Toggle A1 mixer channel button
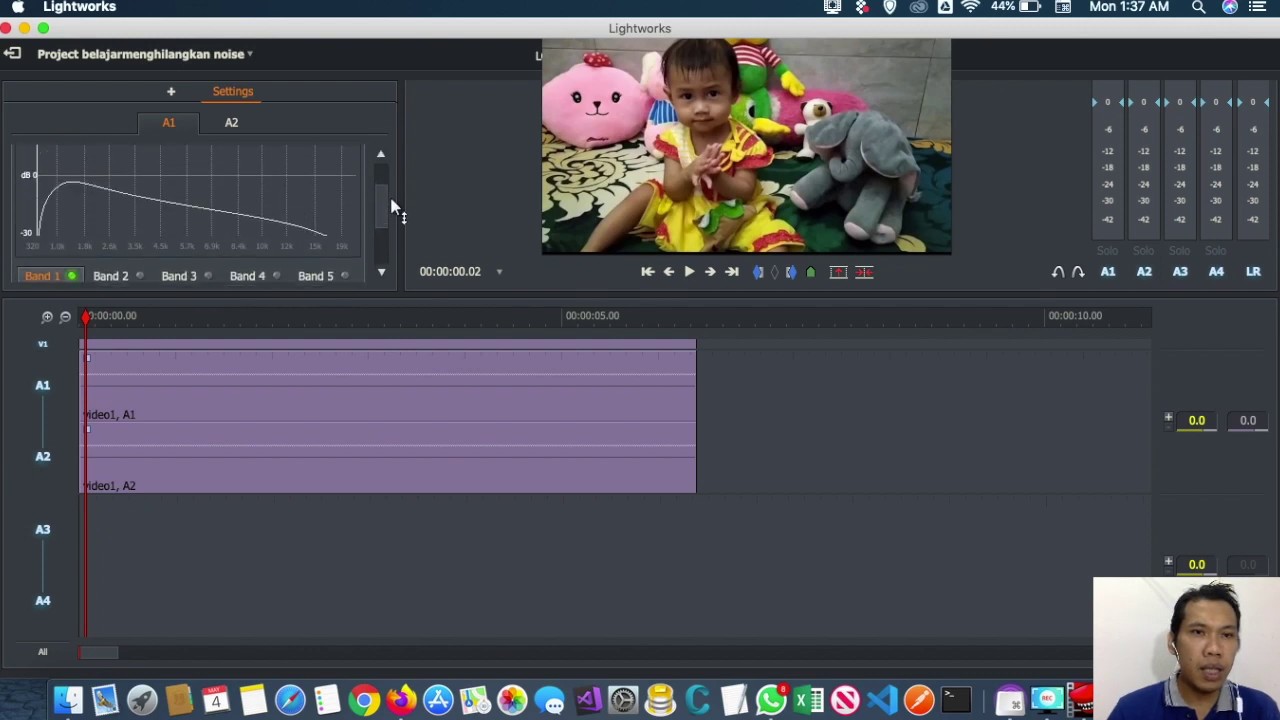Image resolution: width=1280 pixels, height=720 pixels. coord(1108,272)
